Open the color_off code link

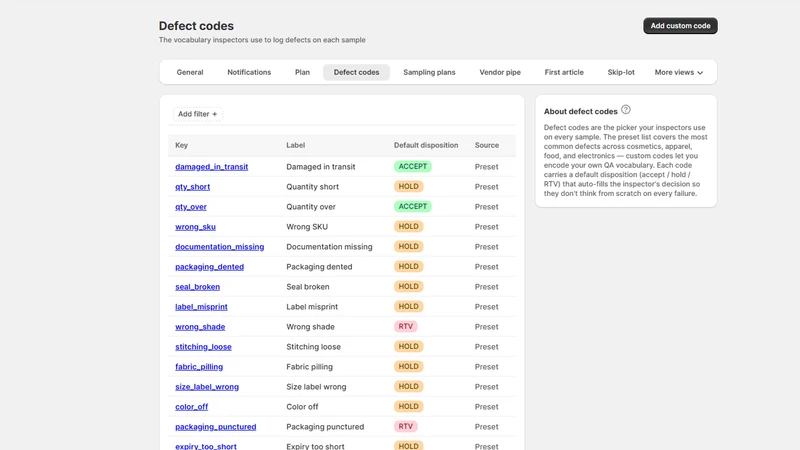(191, 407)
